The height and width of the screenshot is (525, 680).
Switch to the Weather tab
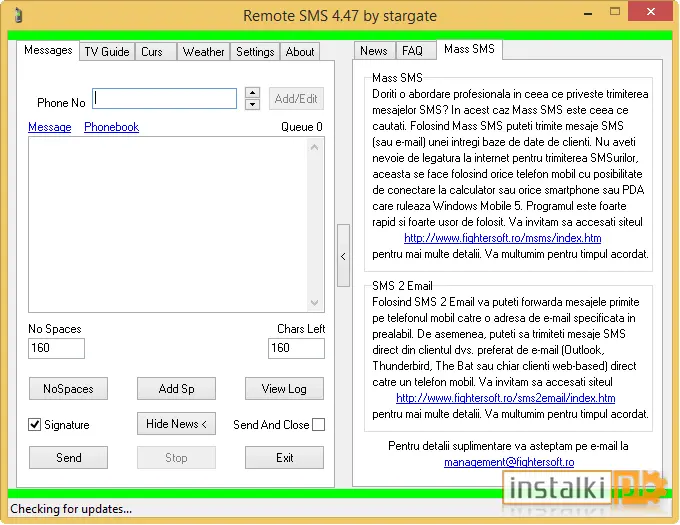(x=203, y=52)
